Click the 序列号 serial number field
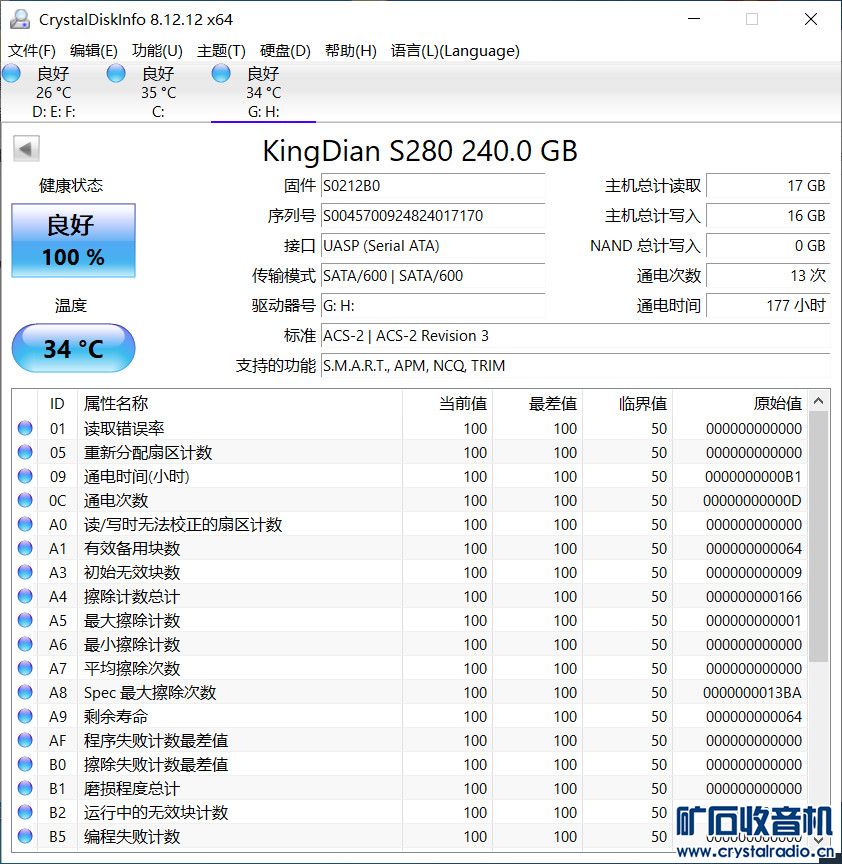This screenshot has width=842, height=864. 433,215
